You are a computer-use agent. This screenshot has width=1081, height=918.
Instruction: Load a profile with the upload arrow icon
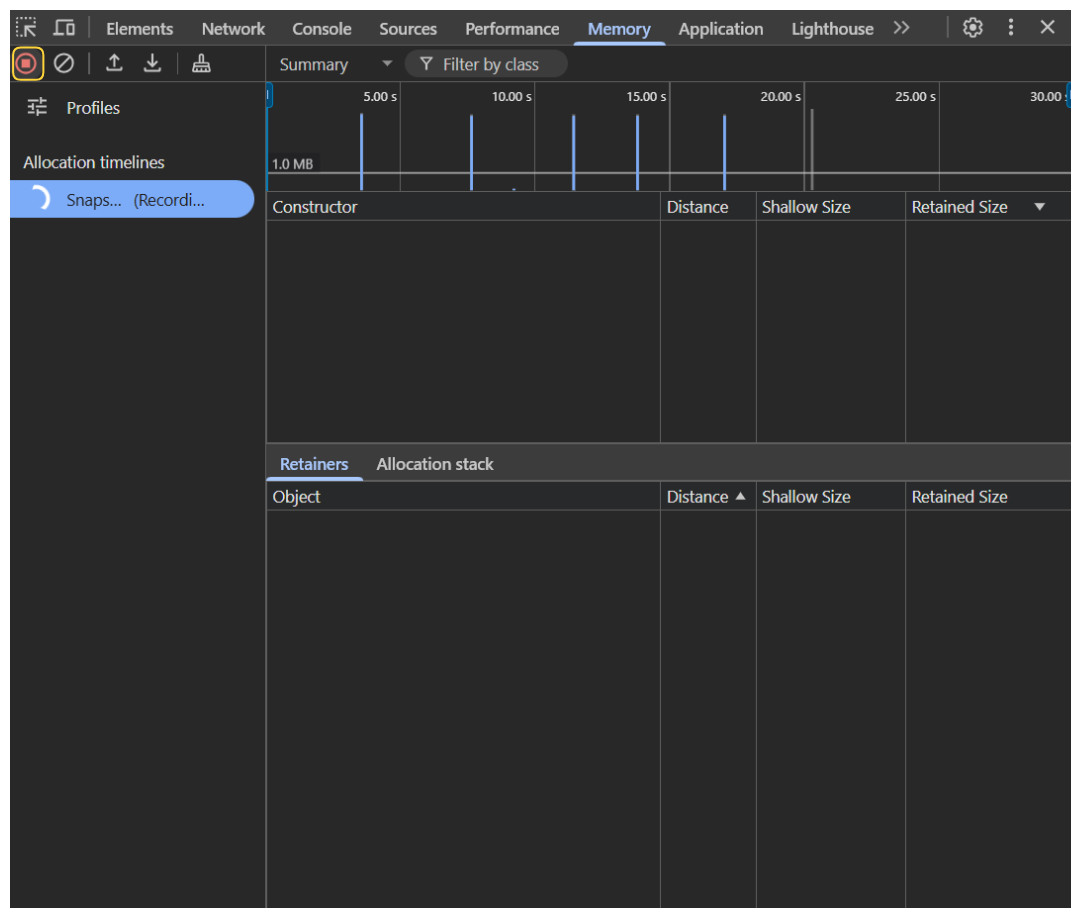pos(114,64)
